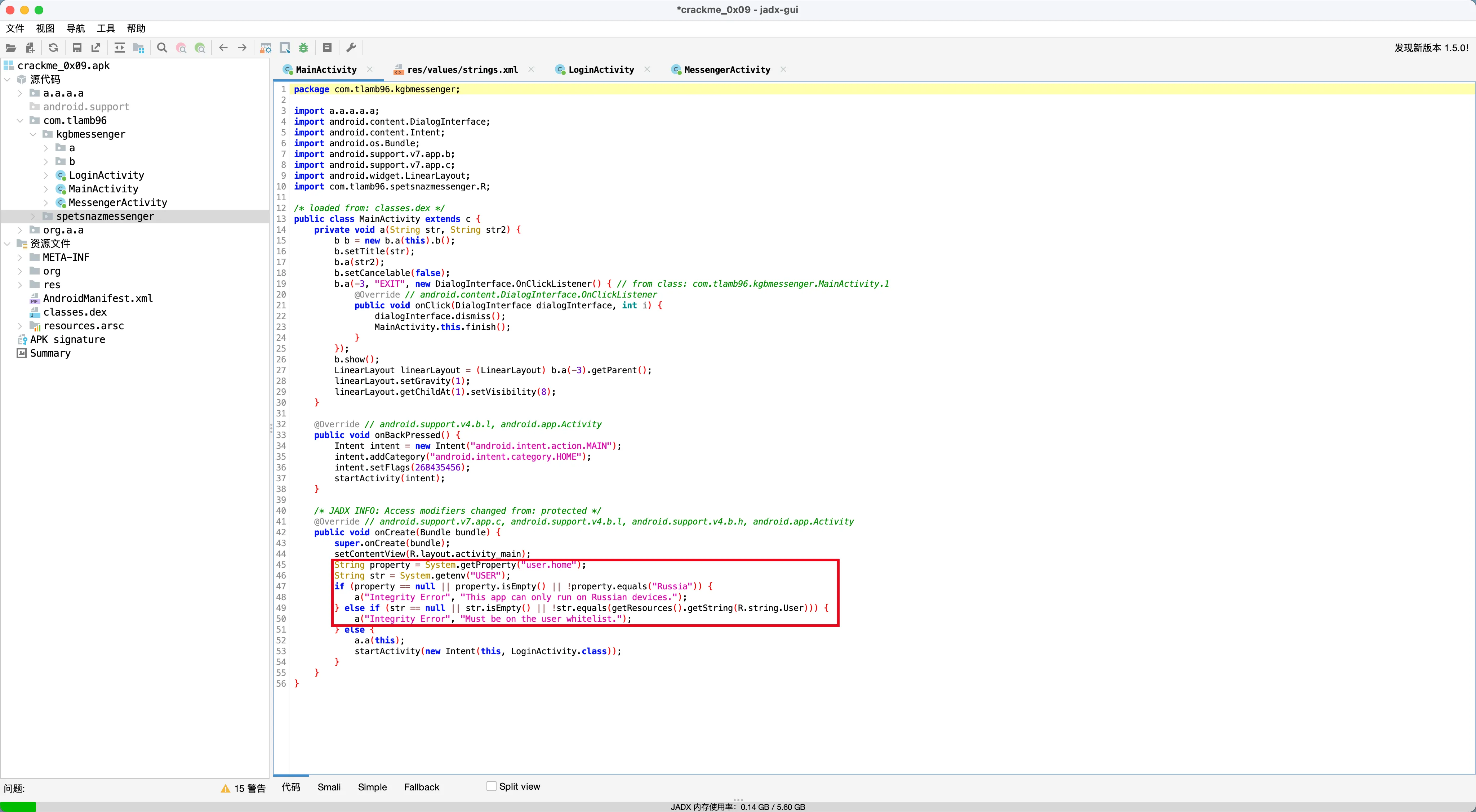Click the green memory usage progress bar
Screen dimensions: 1476x812
click(x=18, y=806)
